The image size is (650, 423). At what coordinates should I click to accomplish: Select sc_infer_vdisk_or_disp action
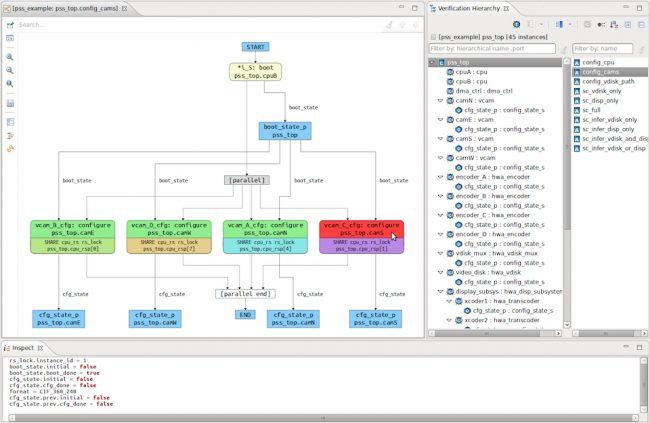614,148
